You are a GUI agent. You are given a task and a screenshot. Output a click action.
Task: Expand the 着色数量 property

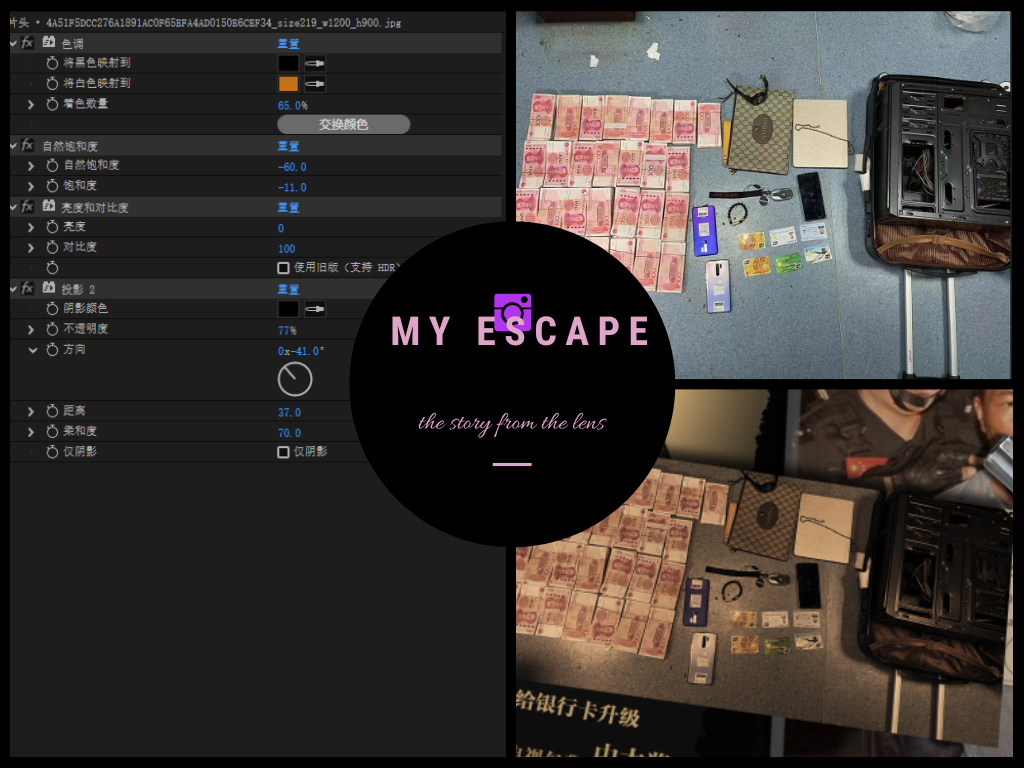[31, 104]
